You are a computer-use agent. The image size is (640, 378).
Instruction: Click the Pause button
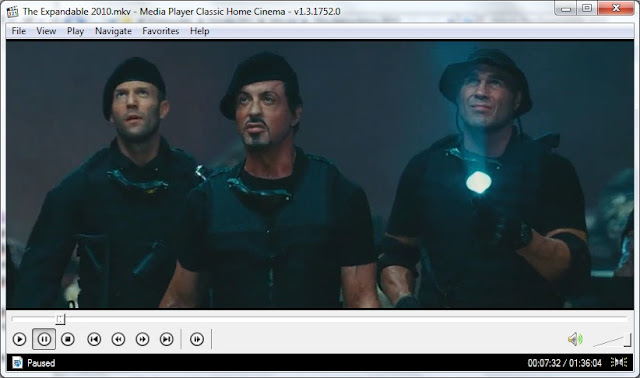[44, 339]
